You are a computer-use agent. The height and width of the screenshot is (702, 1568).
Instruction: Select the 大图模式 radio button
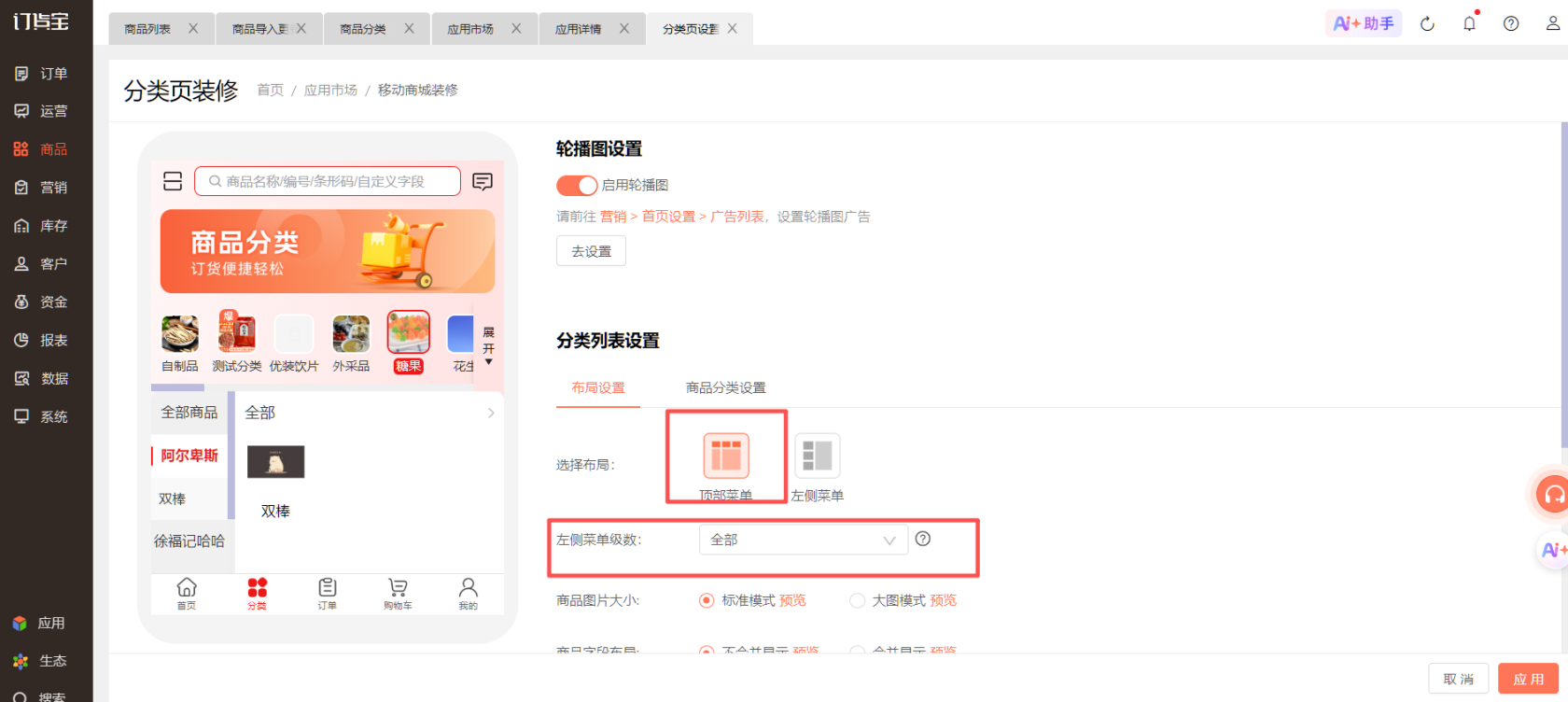[857, 601]
